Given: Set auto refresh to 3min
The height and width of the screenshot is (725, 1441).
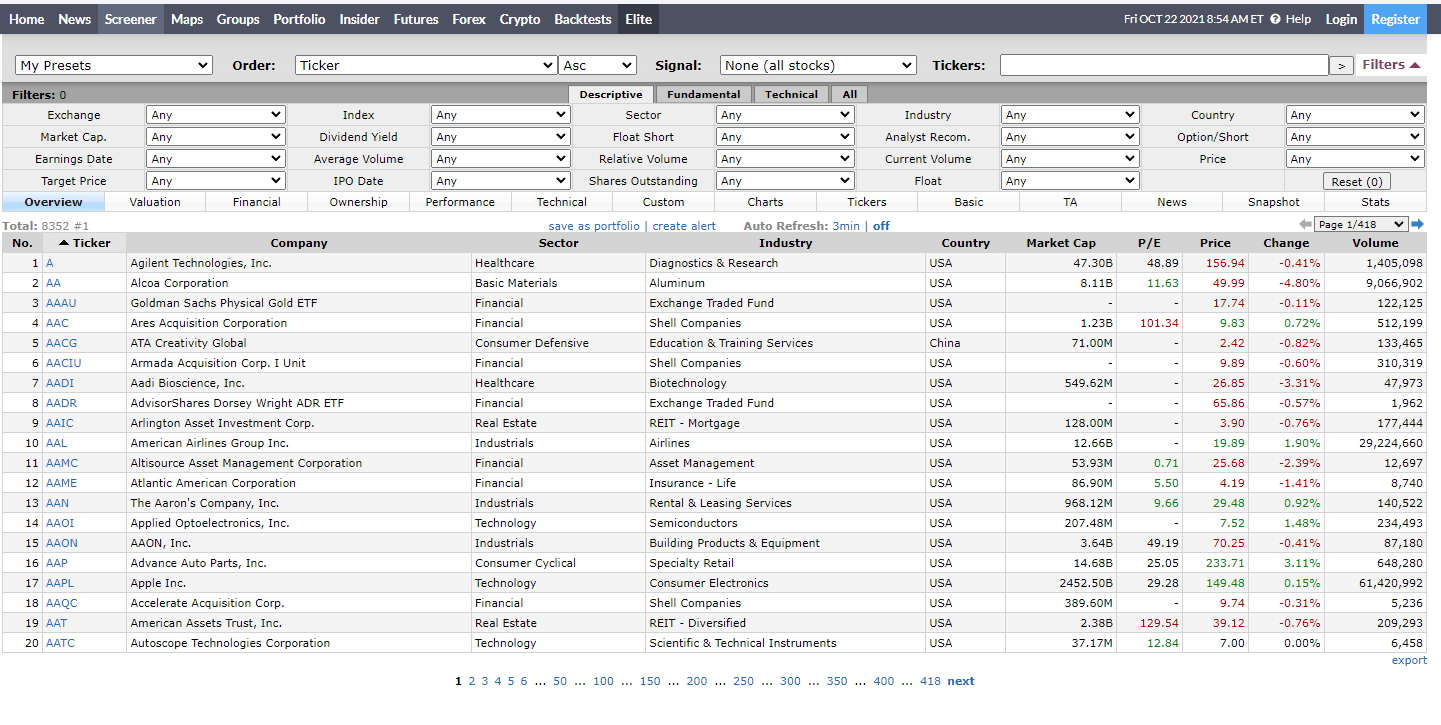Looking at the screenshot, I should (x=846, y=226).
